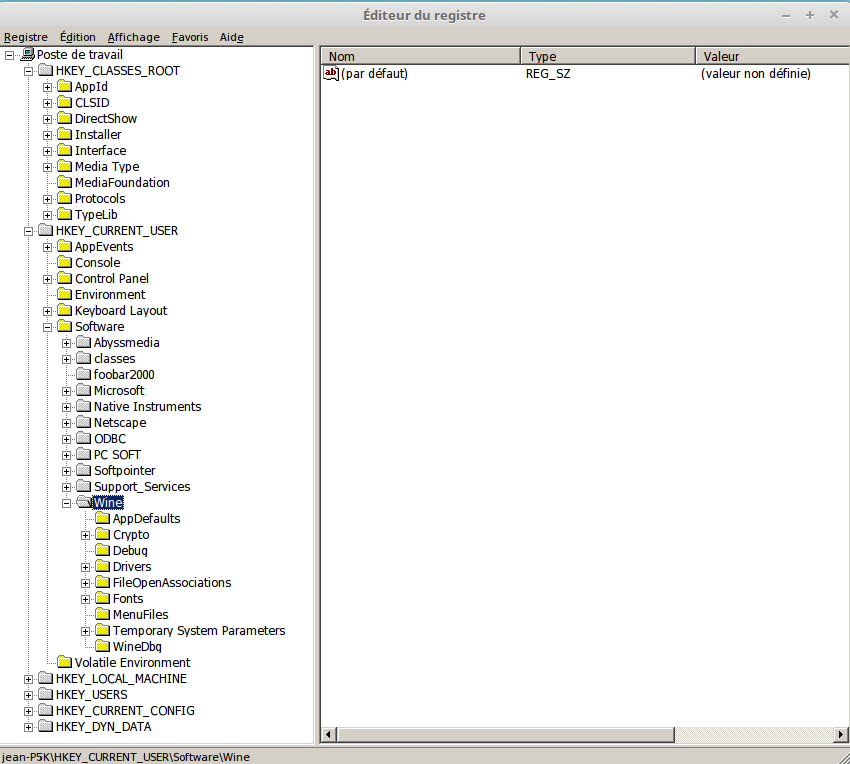Expand the Temporary System Parameters key
Image resolution: width=850 pixels, height=764 pixels.
pos(86,631)
